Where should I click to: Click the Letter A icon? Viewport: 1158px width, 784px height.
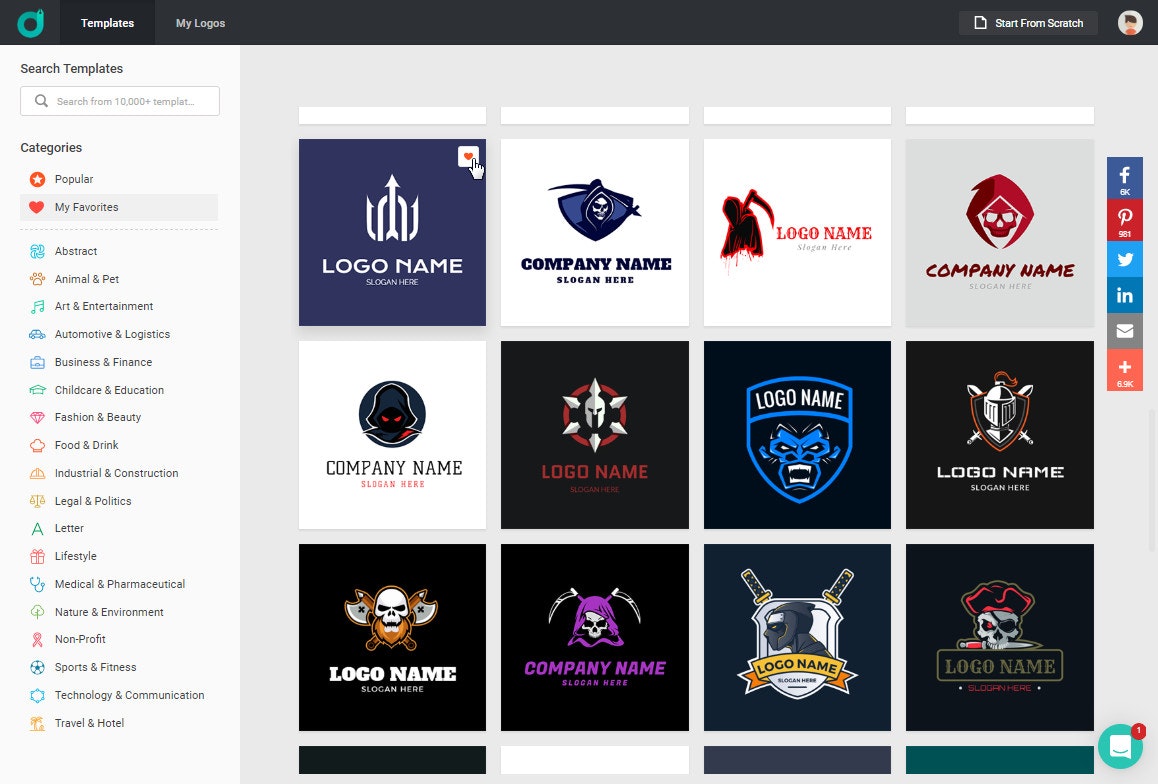coord(37,529)
